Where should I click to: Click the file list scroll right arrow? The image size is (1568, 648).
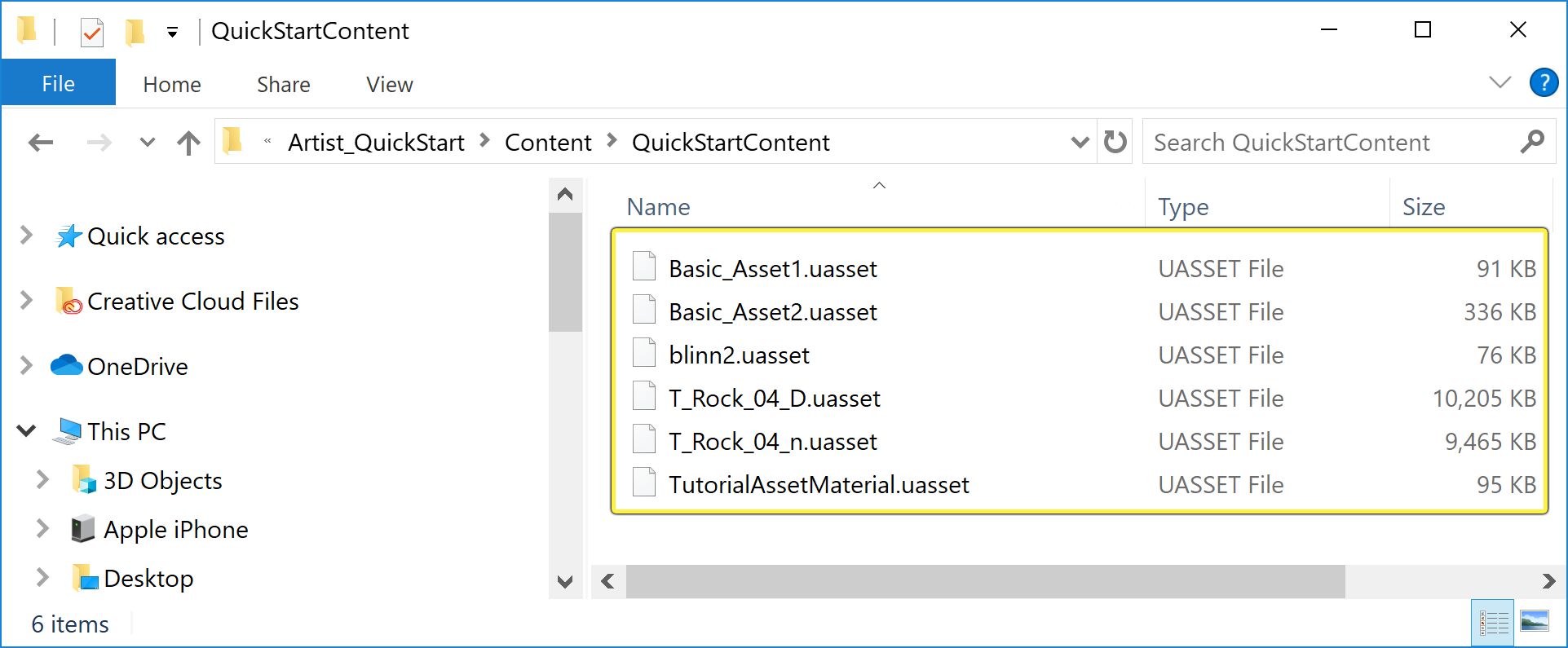point(1548,582)
